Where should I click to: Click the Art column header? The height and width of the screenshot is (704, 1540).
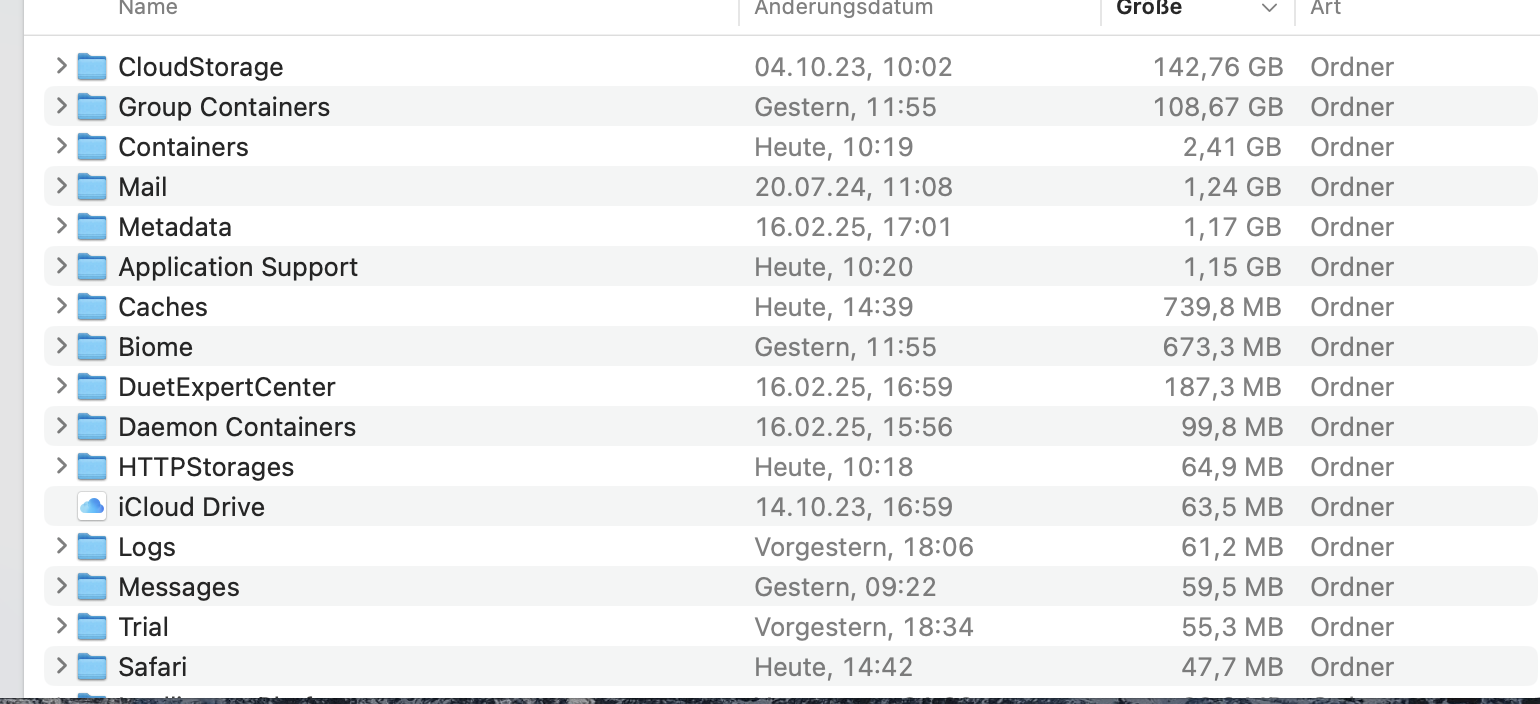tap(1325, 8)
